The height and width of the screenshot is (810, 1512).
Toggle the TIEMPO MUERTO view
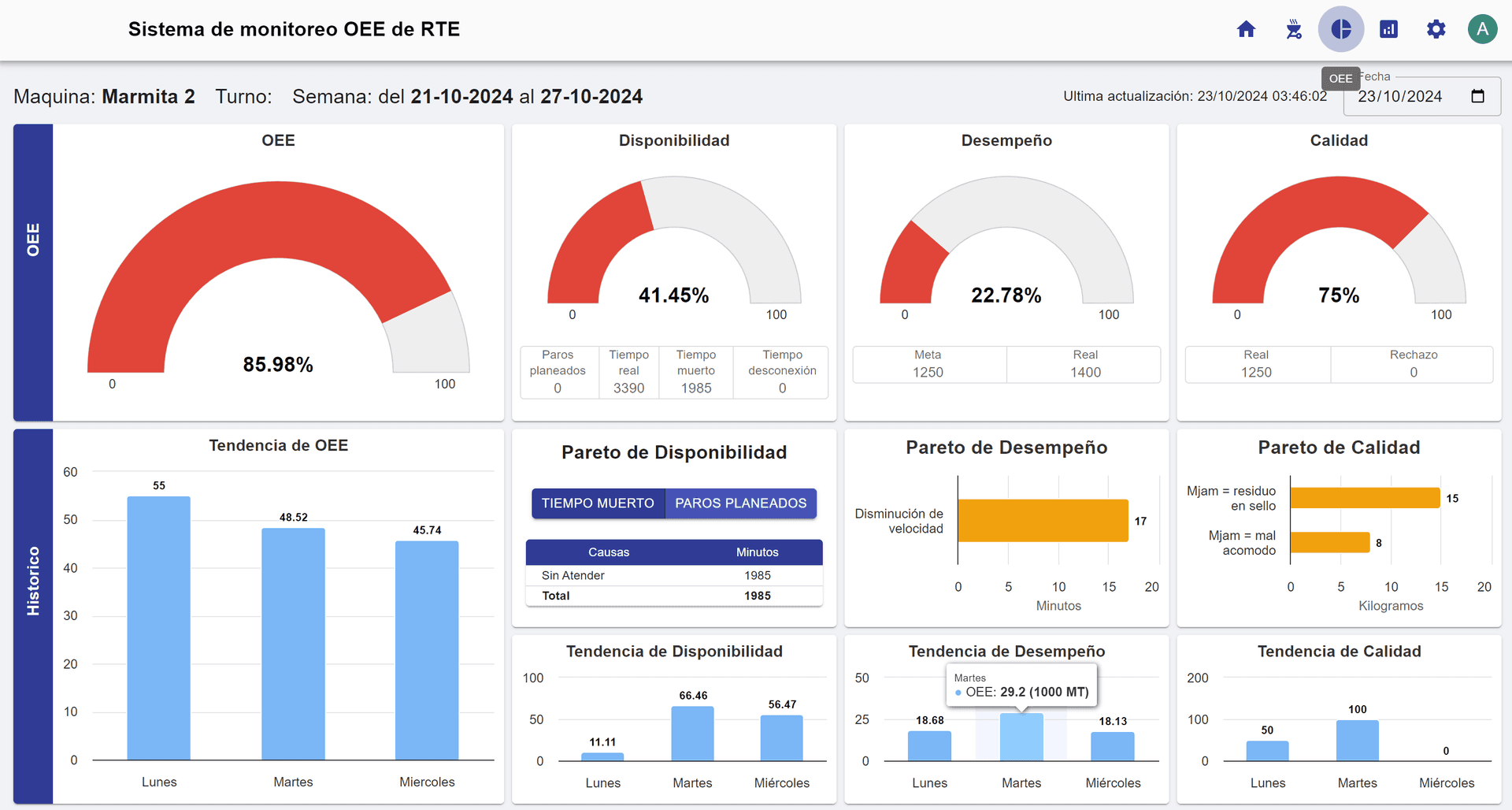(598, 503)
